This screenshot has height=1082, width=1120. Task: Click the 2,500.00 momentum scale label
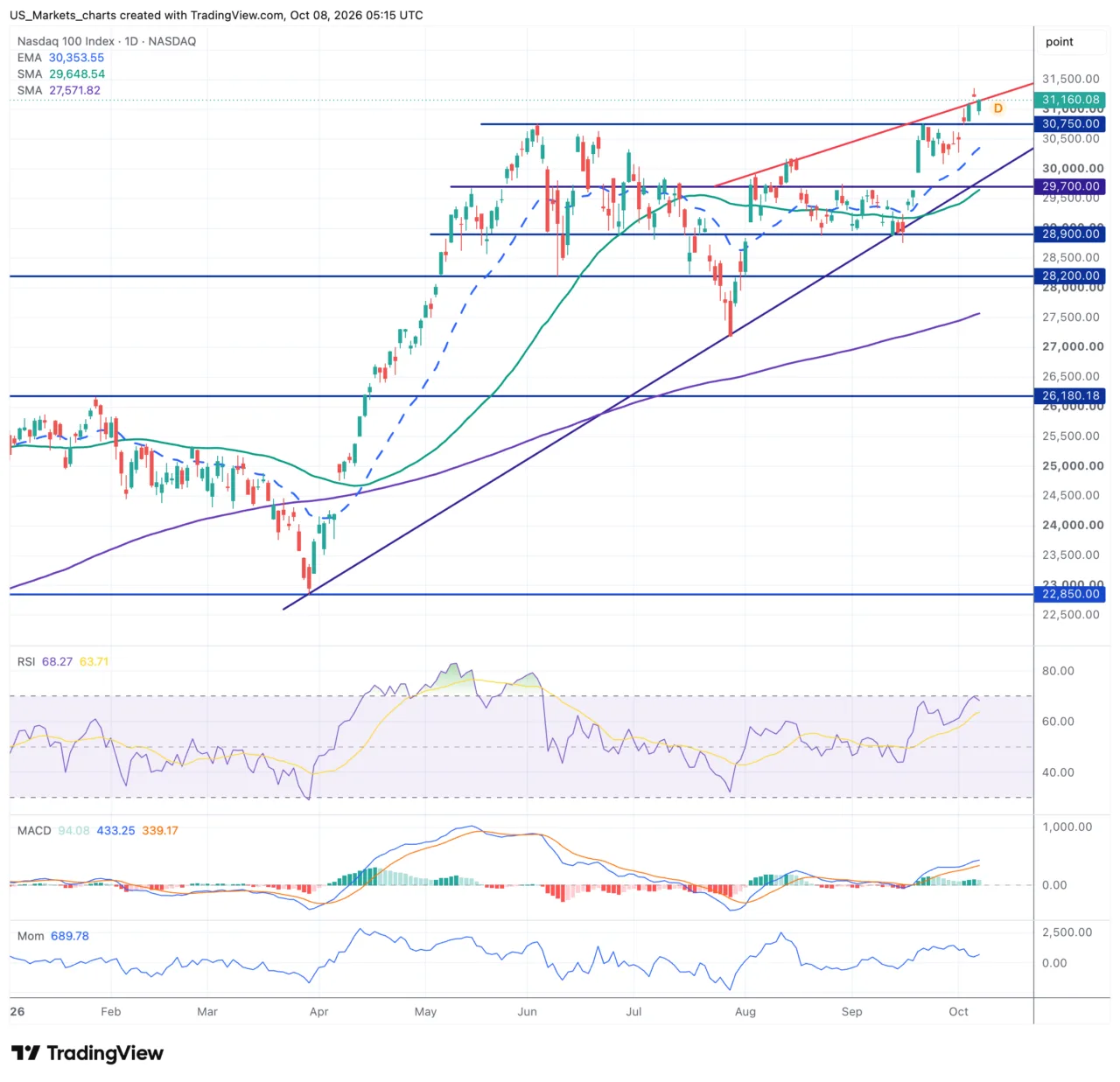point(1067,932)
